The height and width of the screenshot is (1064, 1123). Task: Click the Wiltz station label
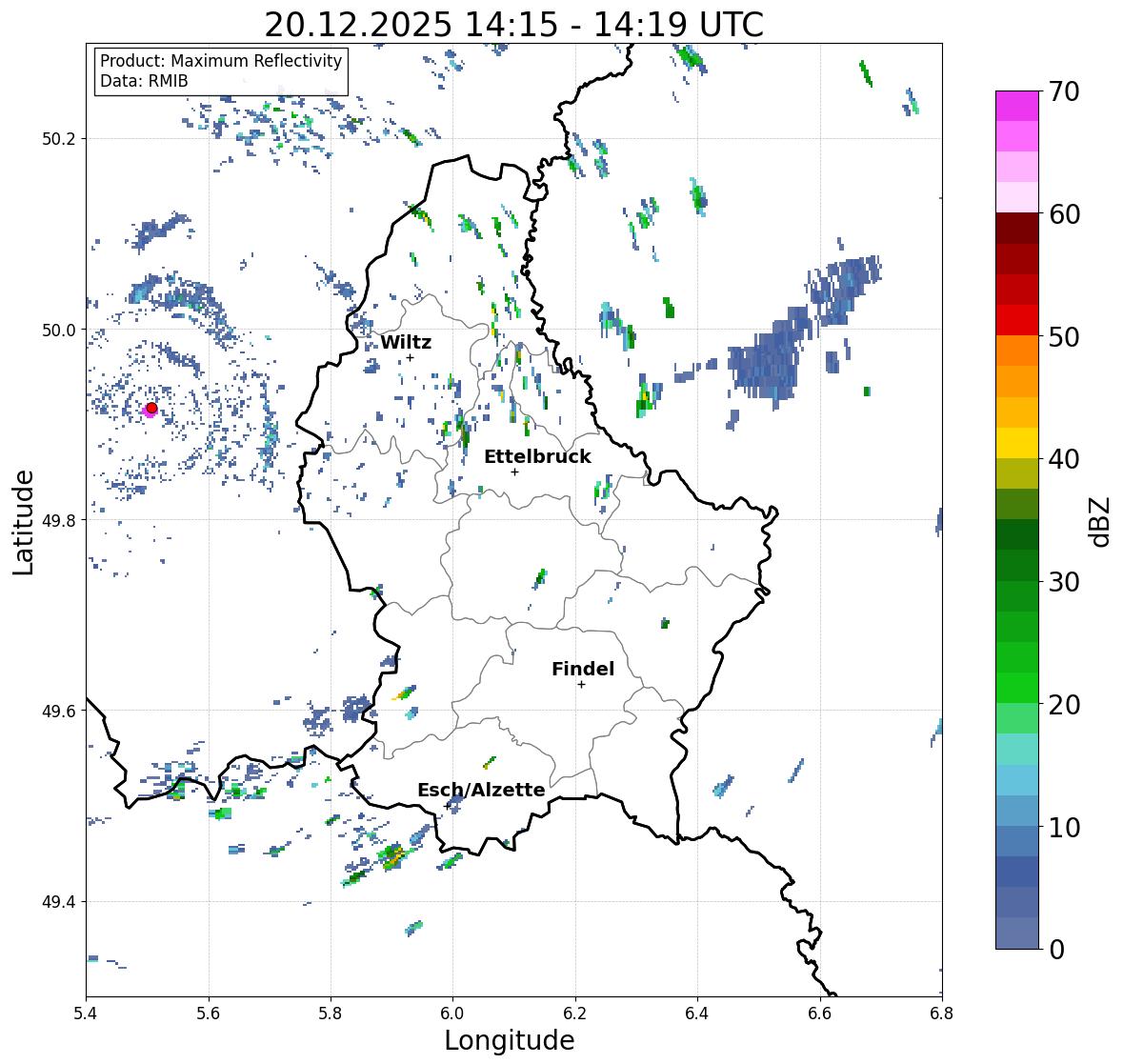pos(406,342)
